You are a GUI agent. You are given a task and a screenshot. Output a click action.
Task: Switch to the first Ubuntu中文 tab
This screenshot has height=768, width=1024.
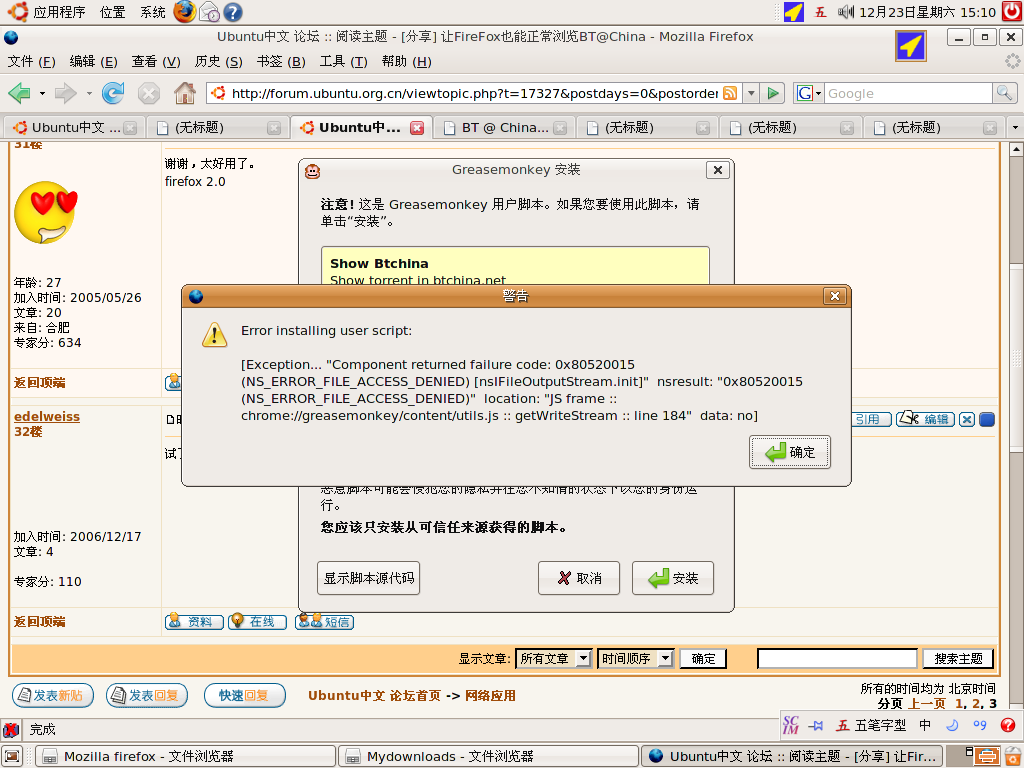[75, 127]
